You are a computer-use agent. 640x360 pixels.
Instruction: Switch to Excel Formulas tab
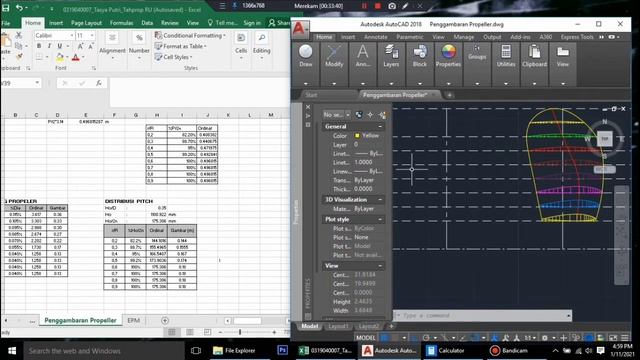121,23
